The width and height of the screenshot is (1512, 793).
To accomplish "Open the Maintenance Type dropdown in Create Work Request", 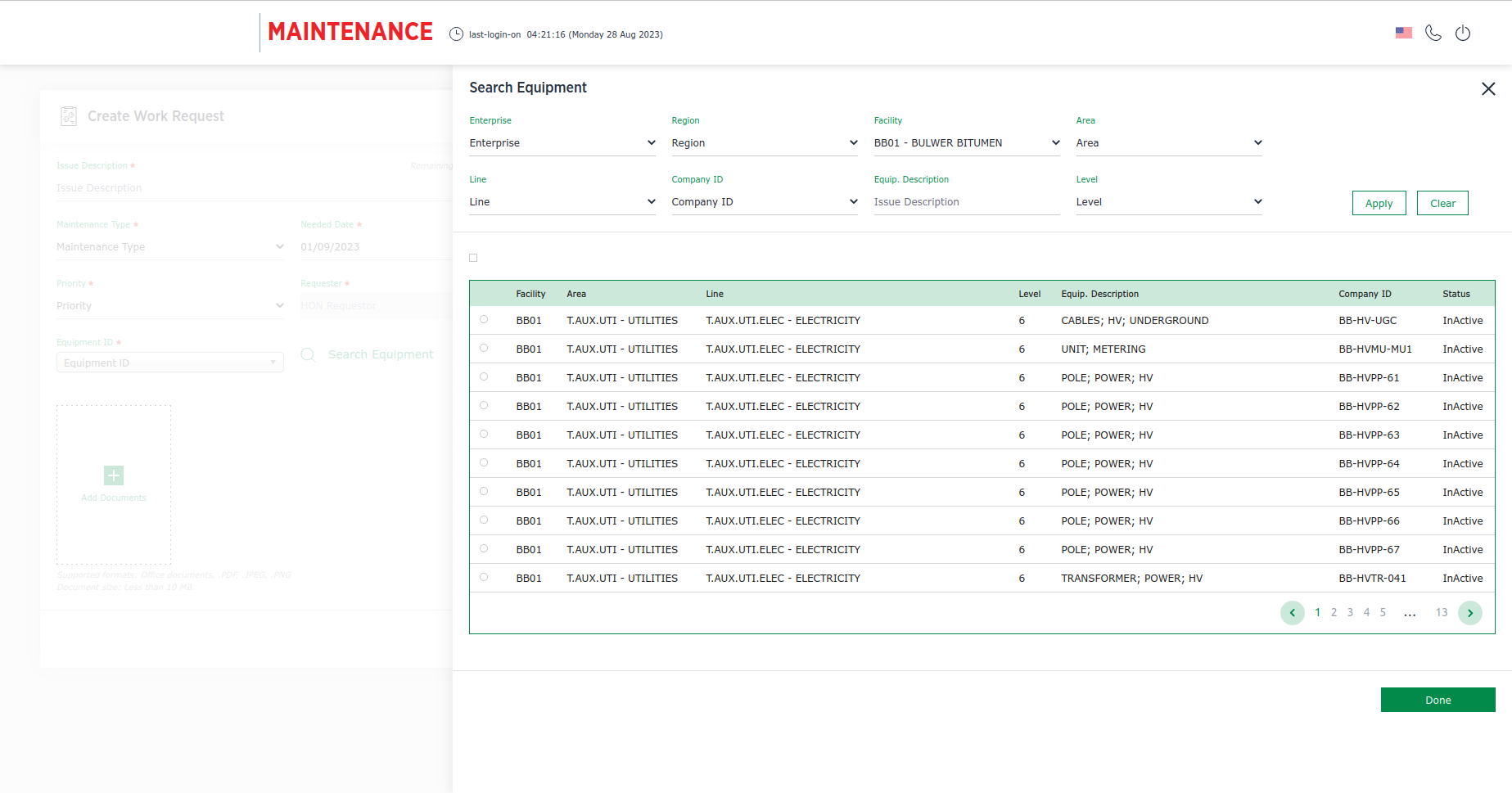I will pyautogui.click(x=170, y=247).
